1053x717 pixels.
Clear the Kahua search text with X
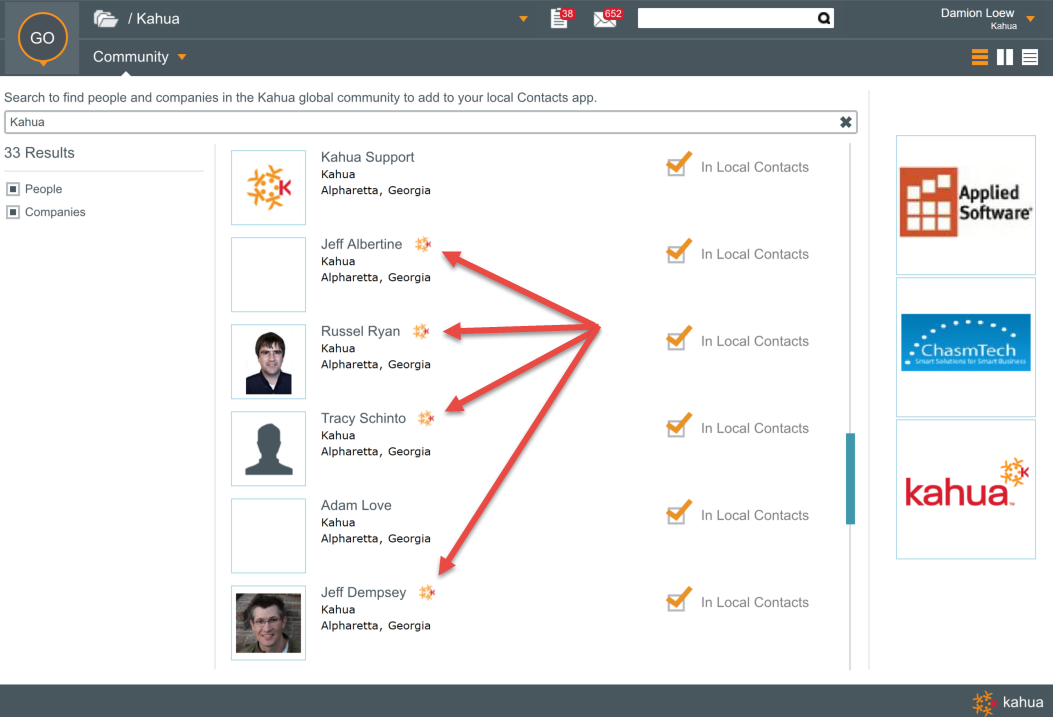point(845,122)
